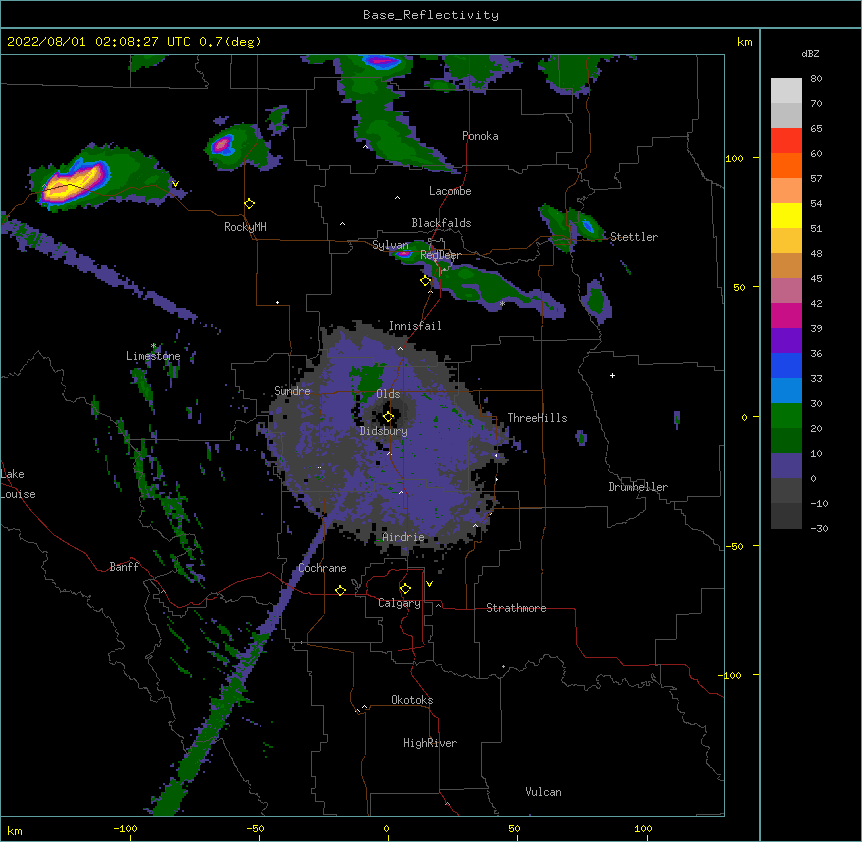862x842 pixels.
Task: Click the yellow V marker near Calgary
Action: click(x=429, y=584)
